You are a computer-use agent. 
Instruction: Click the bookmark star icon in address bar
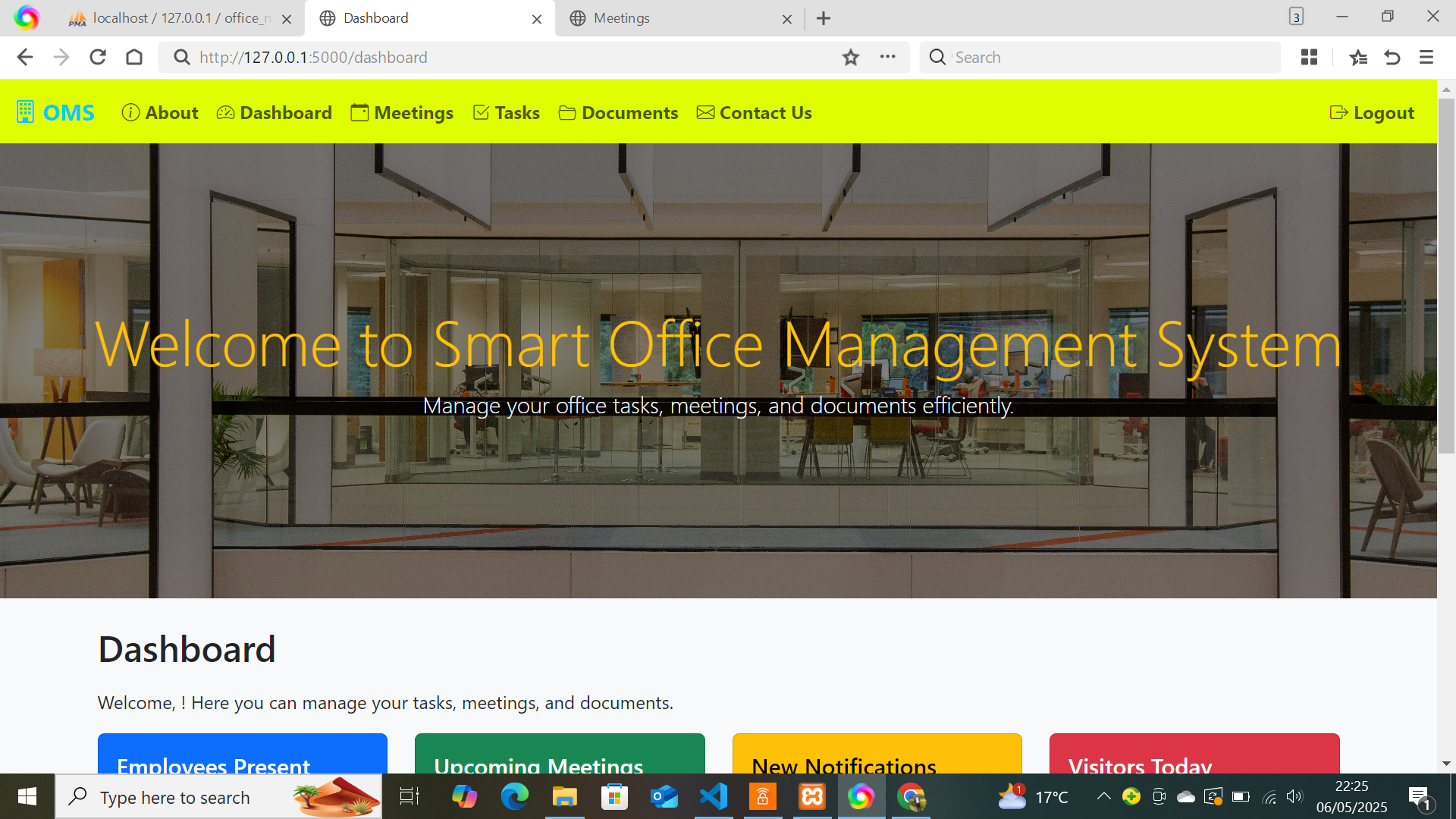point(850,58)
